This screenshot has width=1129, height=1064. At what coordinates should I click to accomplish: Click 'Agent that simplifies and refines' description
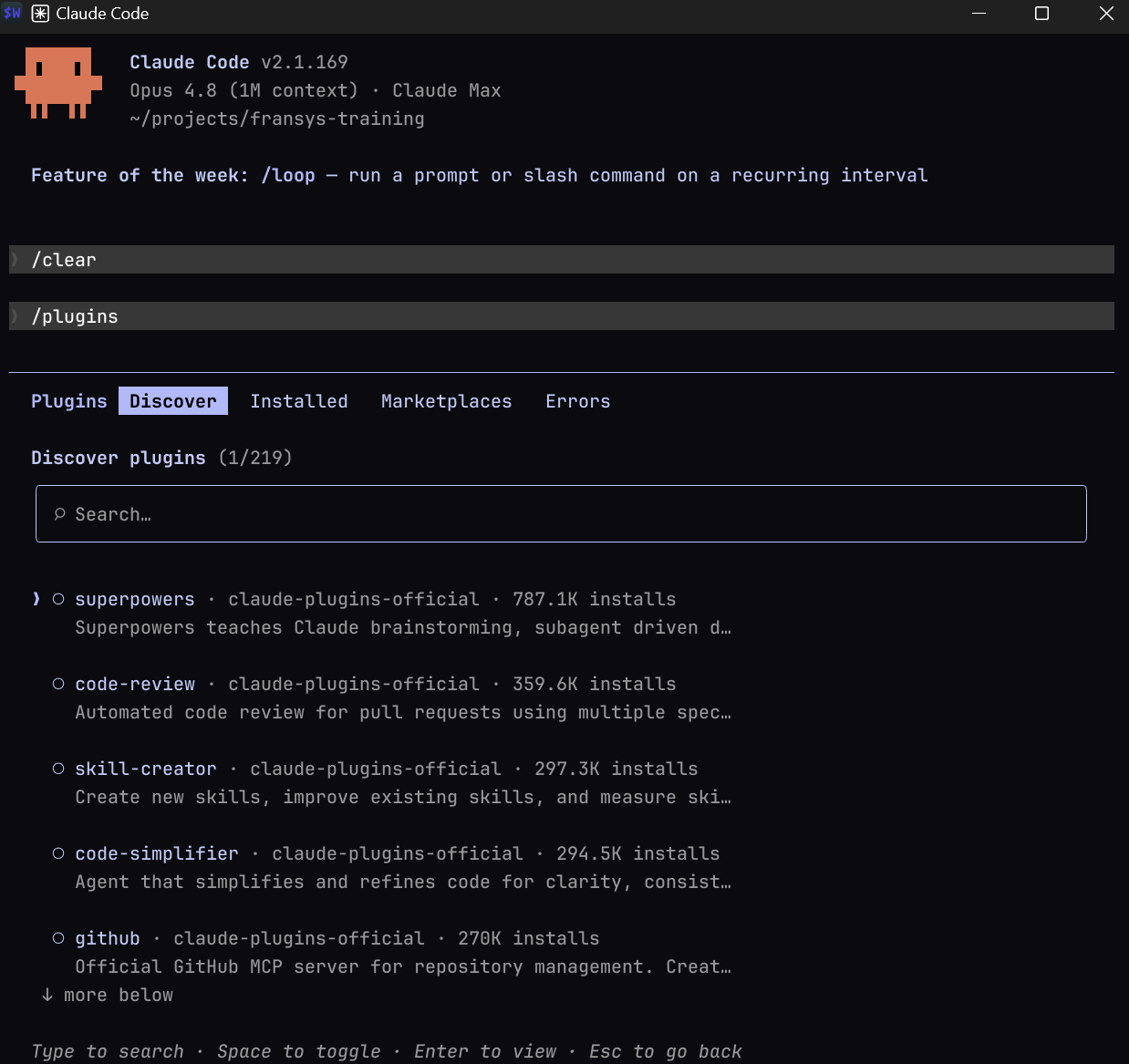(x=403, y=882)
